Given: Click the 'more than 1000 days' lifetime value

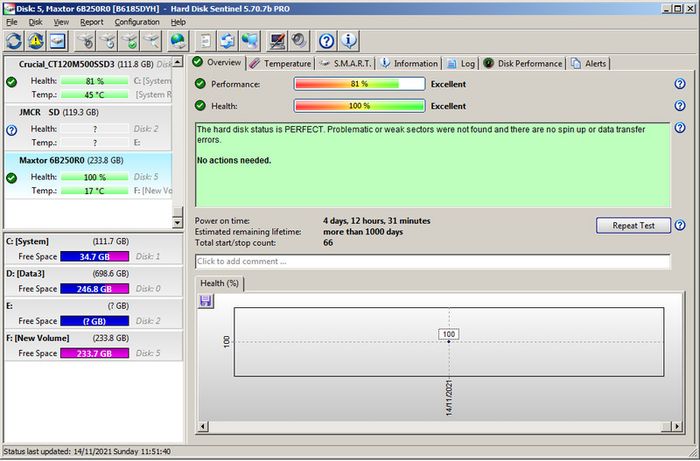Looking at the screenshot, I should [x=363, y=232].
